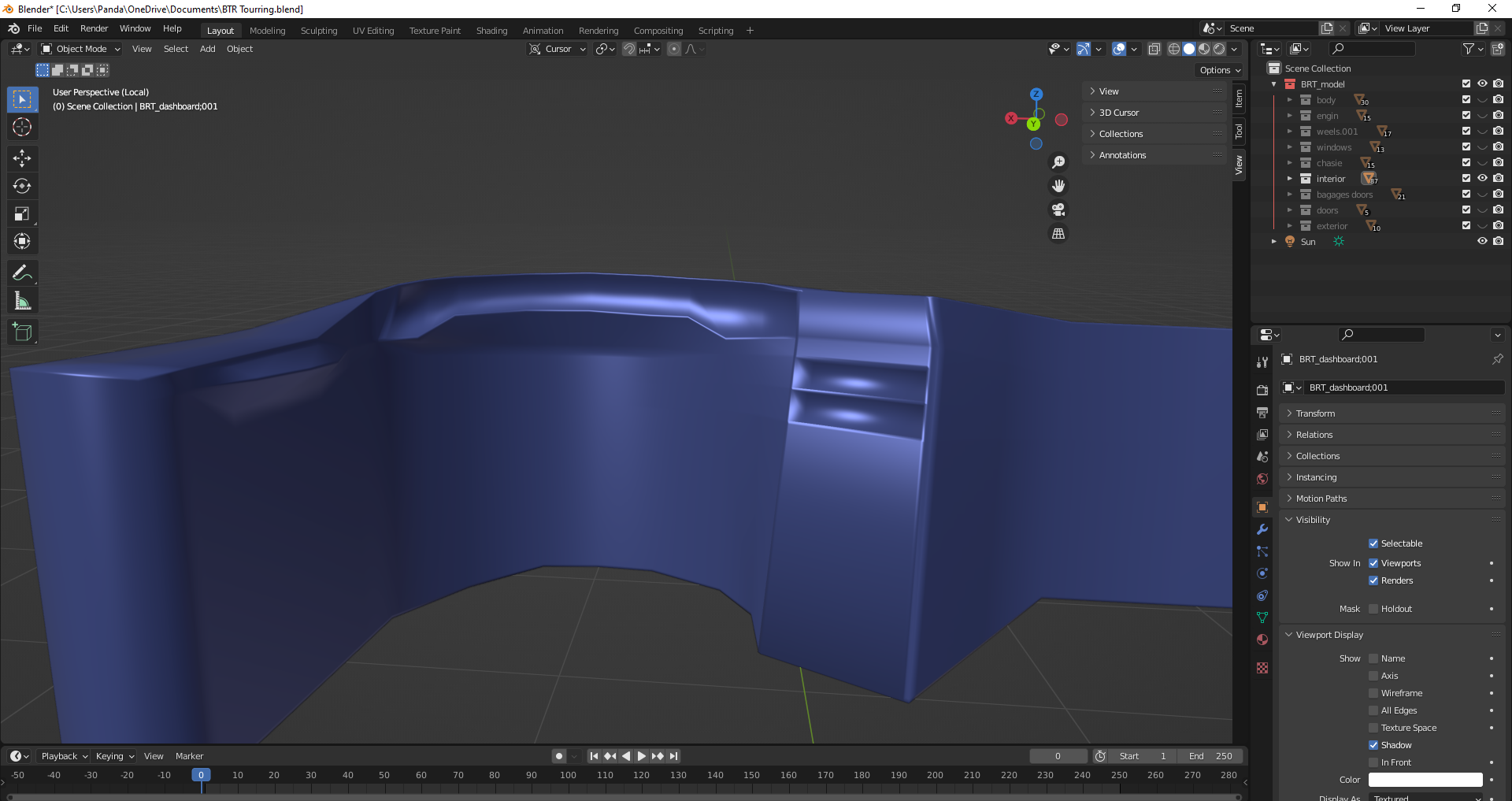Hide the interior collection with eye icon
The image size is (1512, 801).
coord(1481,179)
